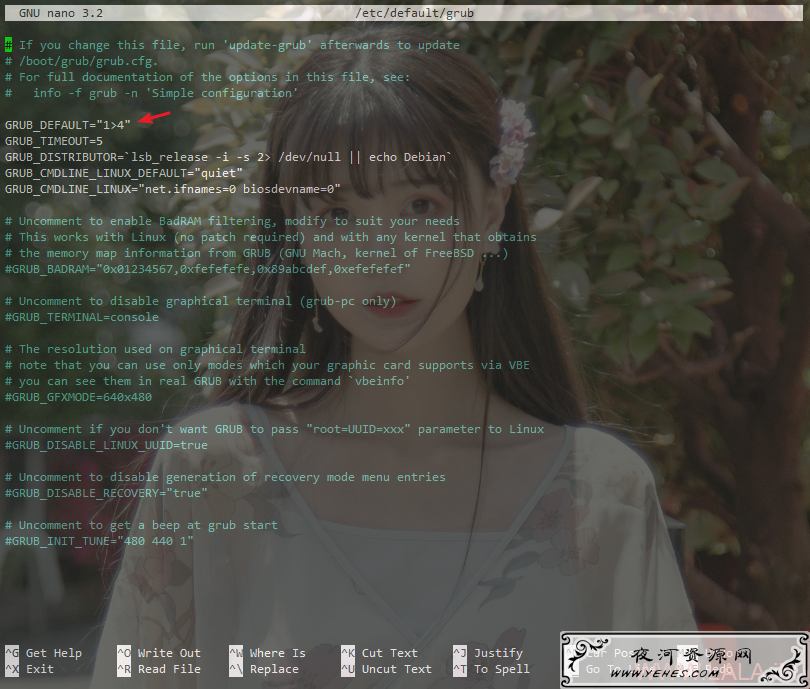
Task: Click the #GRUB_INIT_TUNE="480 440 1" line
Action: (x=99, y=541)
